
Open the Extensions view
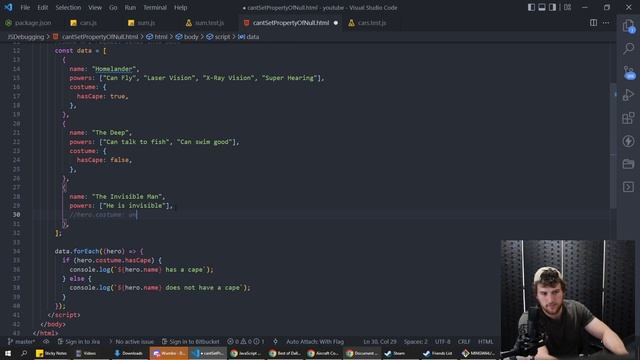coord(629,118)
